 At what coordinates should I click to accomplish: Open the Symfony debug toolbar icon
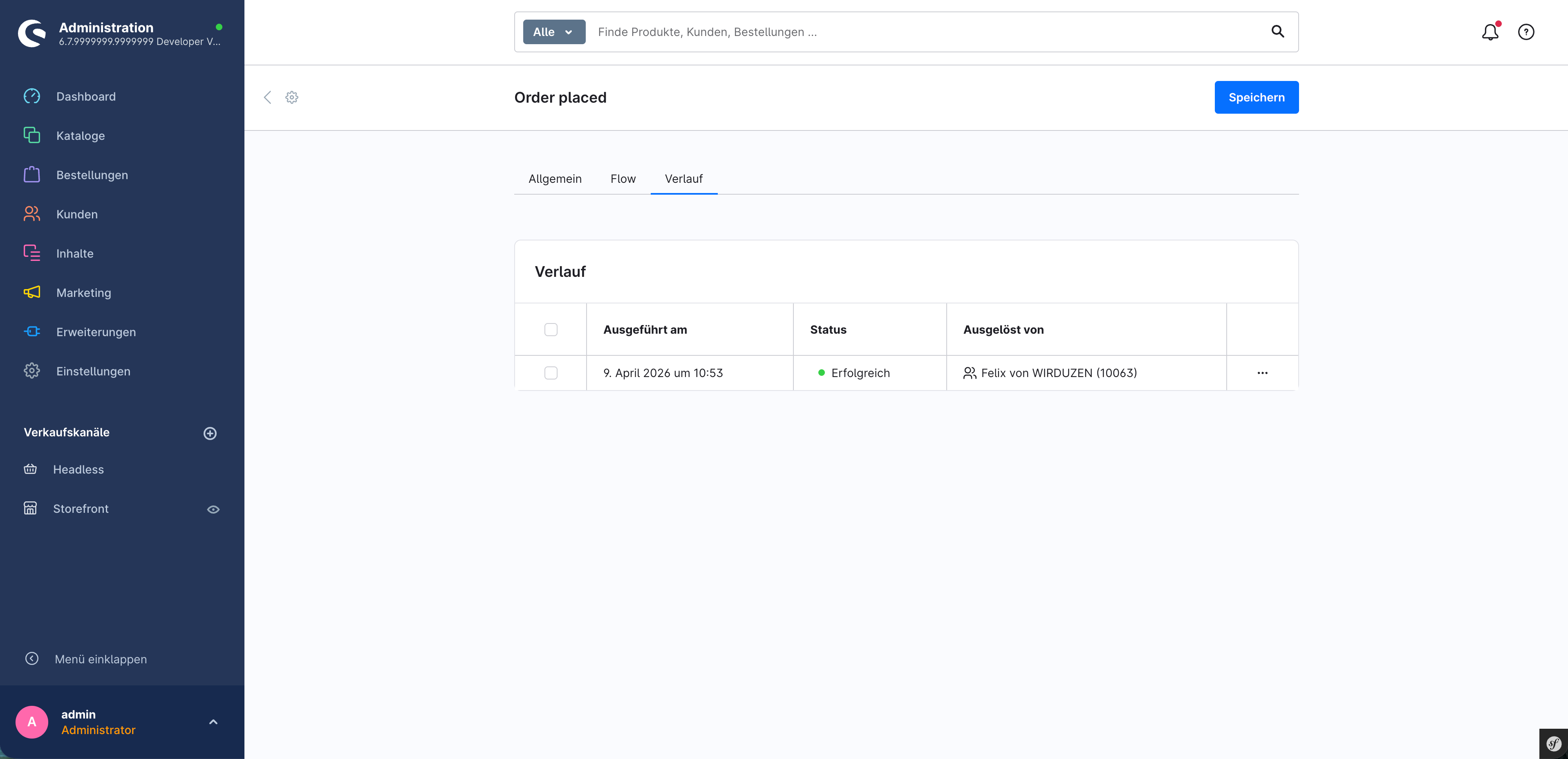click(x=1553, y=743)
